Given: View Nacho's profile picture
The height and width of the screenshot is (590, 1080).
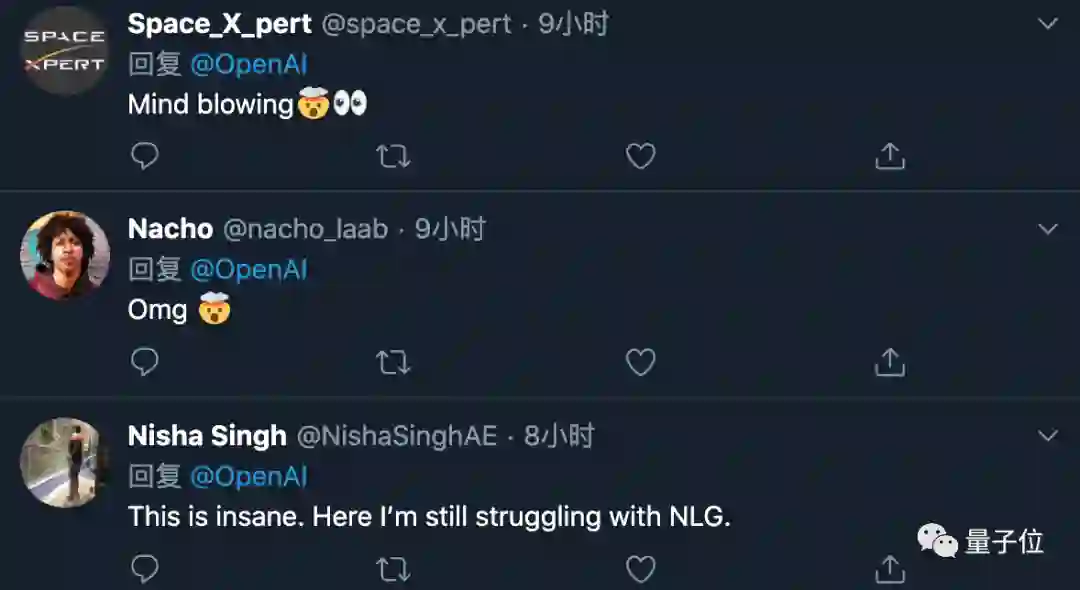Looking at the screenshot, I should pos(65,255).
